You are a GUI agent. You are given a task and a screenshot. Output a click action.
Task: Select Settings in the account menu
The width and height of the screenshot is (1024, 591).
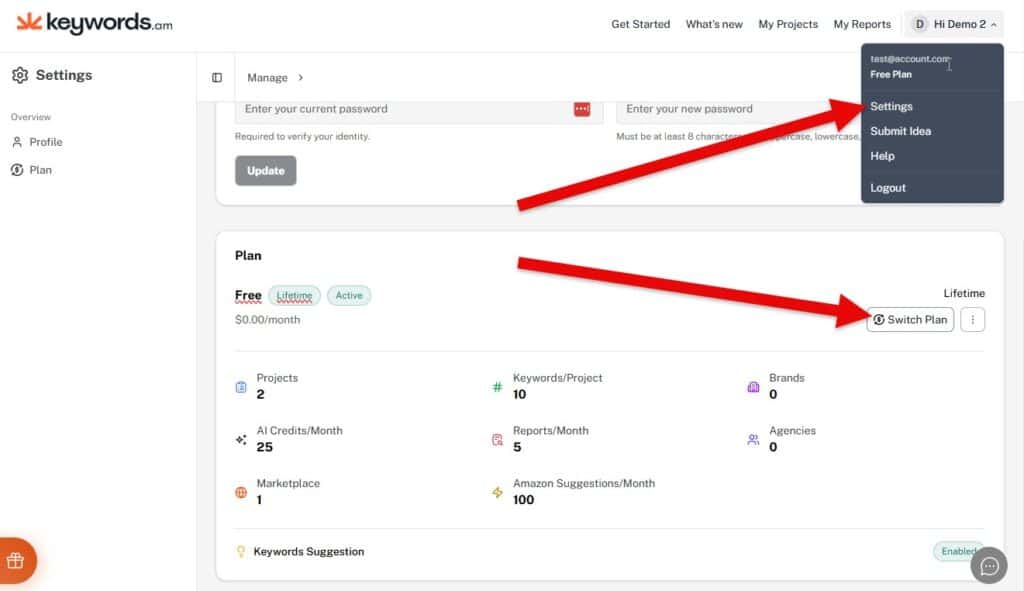891,106
